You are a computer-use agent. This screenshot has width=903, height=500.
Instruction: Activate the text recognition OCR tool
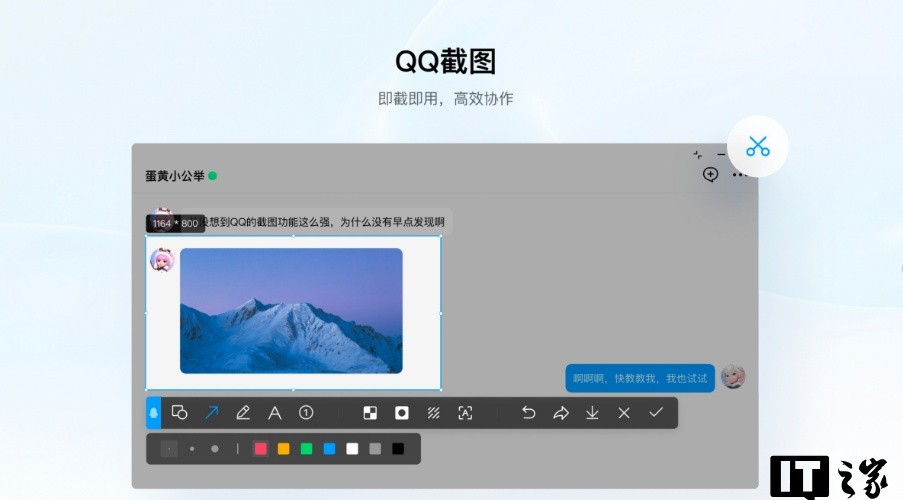click(x=465, y=412)
